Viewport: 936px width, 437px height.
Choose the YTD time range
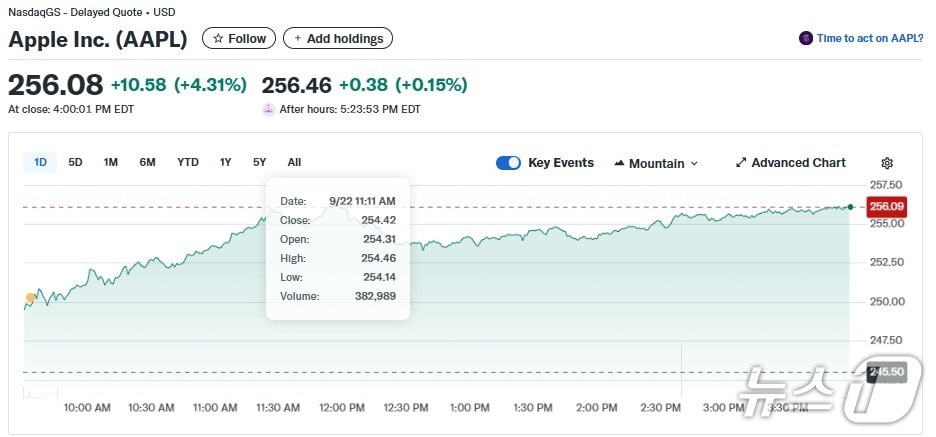tap(188, 162)
